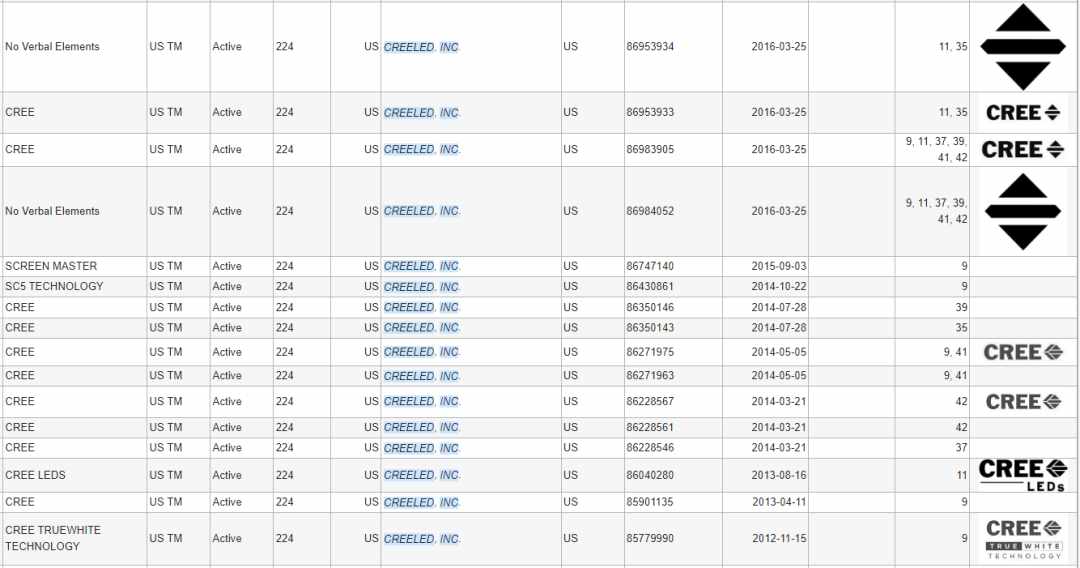Screen dimensions: 1080x568
Task: Click the CREE logo image for 86953933
Action: (x=1023, y=112)
